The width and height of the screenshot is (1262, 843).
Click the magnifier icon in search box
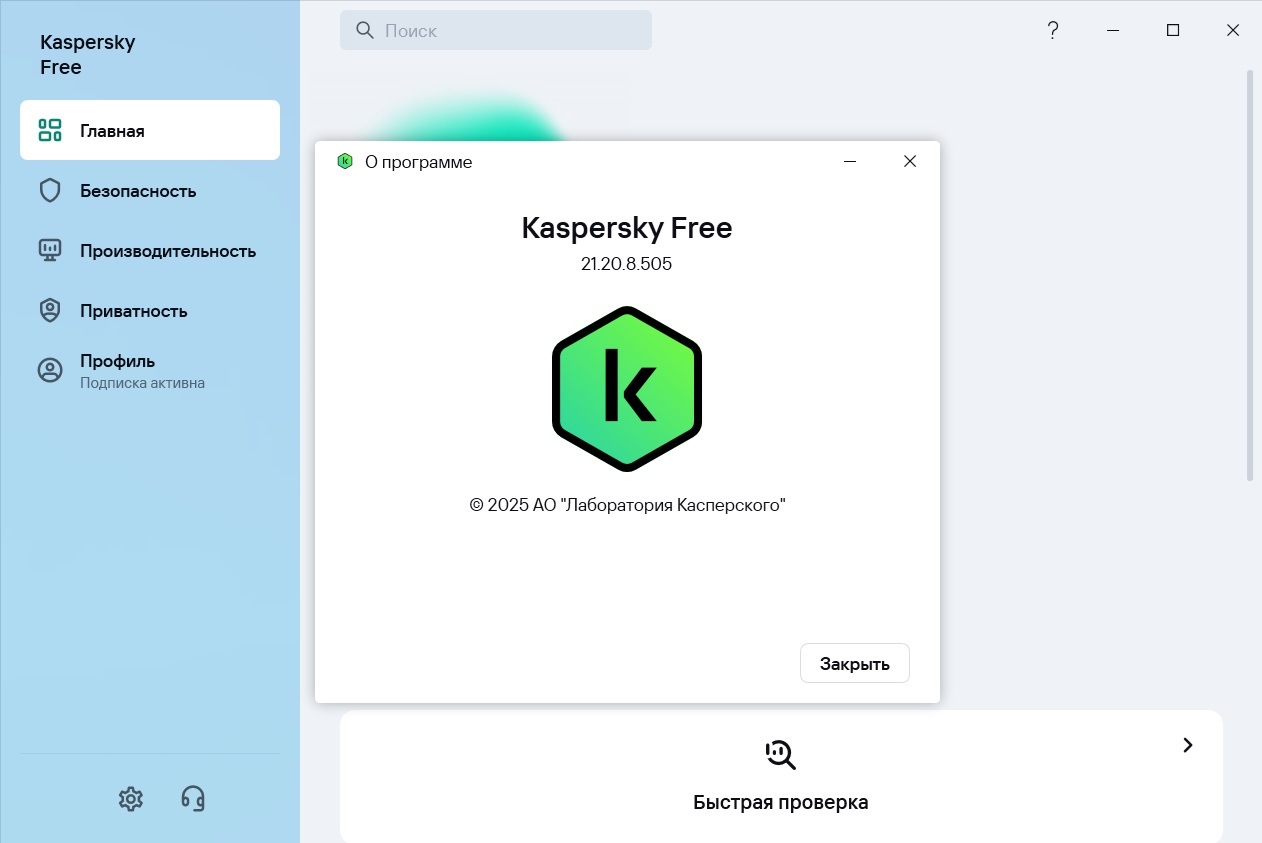[x=365, y=30]
